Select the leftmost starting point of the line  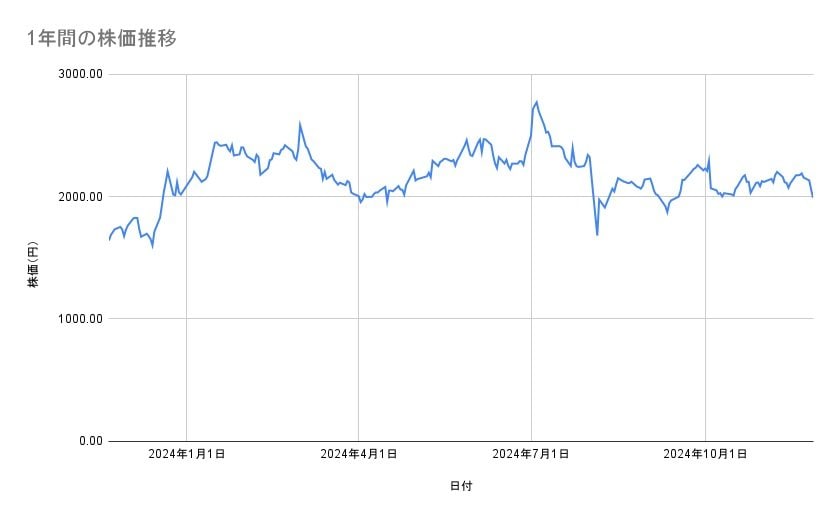tap(109, 240)
